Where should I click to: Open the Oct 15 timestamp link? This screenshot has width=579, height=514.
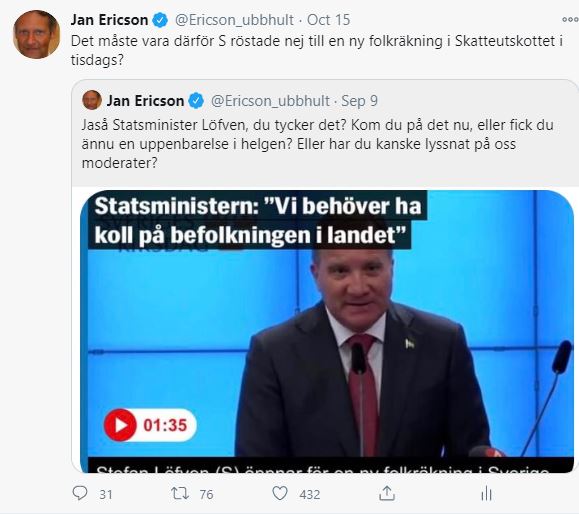point(329,20)
